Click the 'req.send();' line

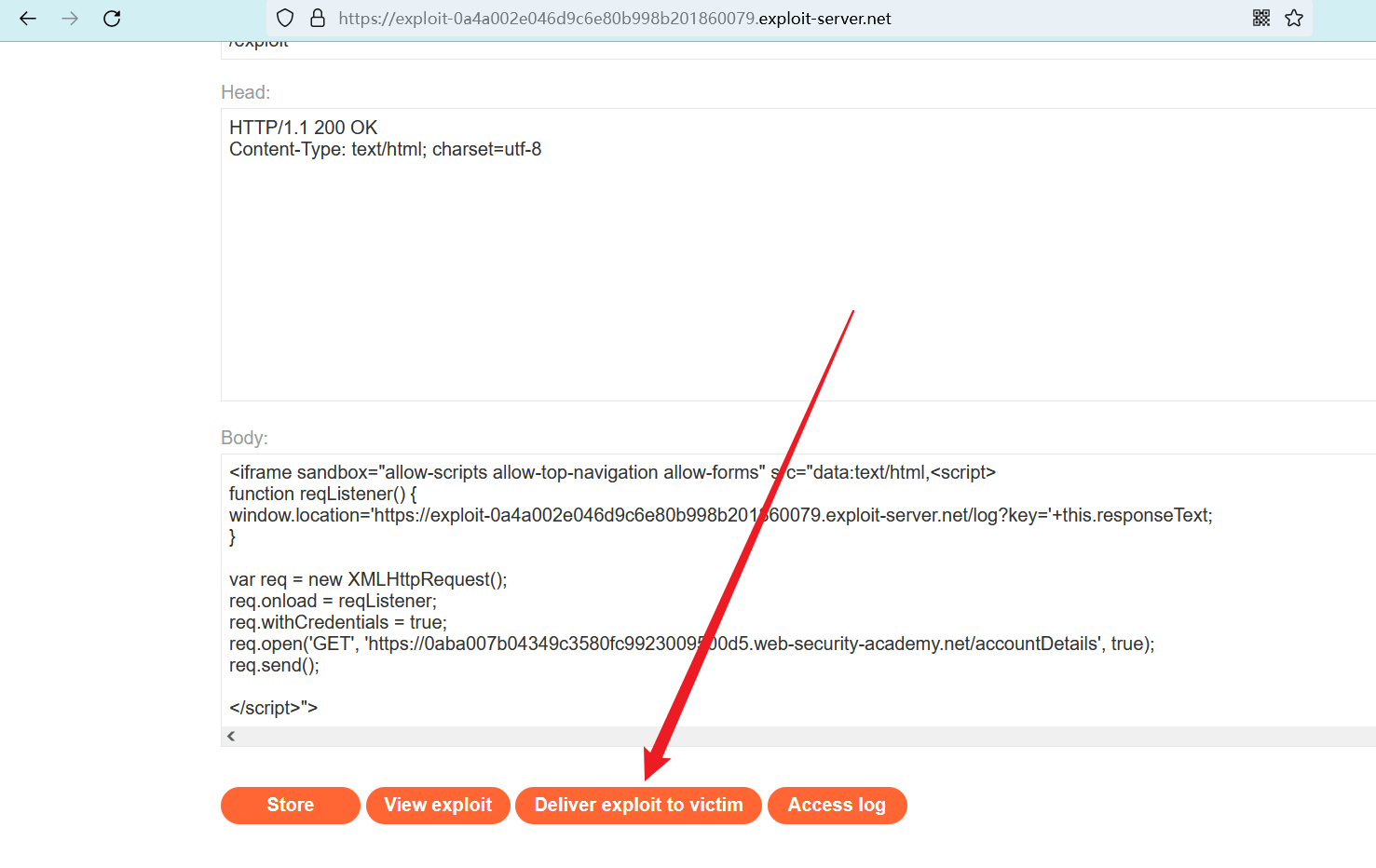[x=274, y=665]
